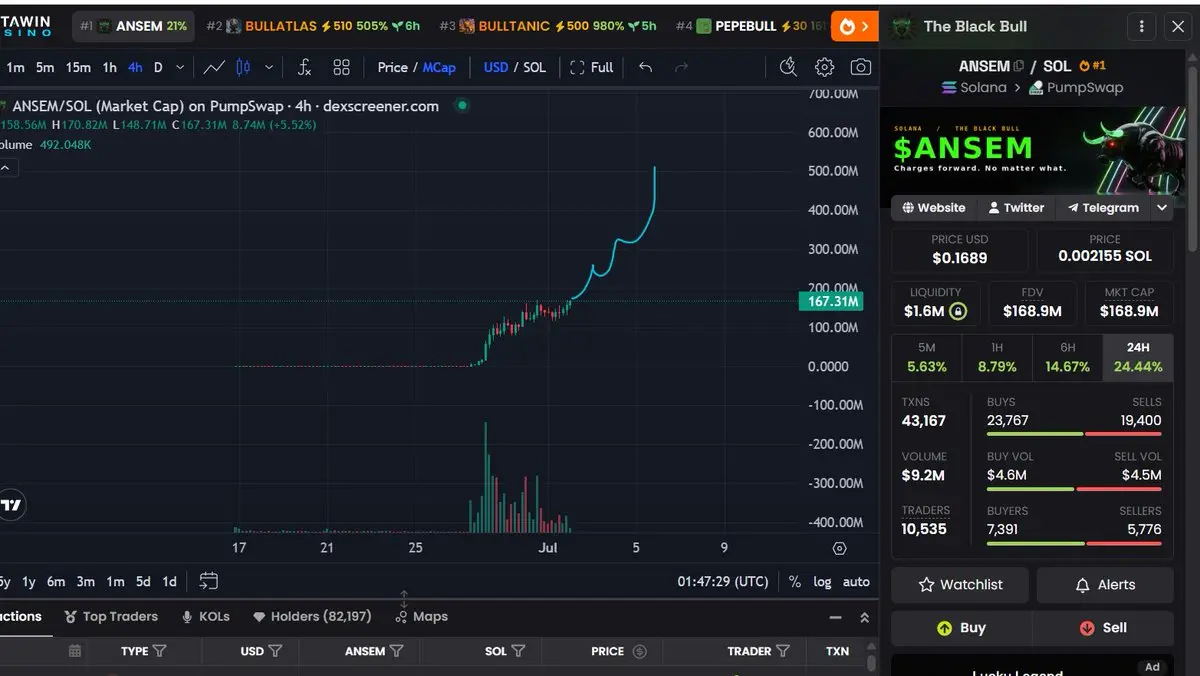Expand the timeframe dropdown arrow after D
This screenshot has width=1200, height=676.
(180, 67)
